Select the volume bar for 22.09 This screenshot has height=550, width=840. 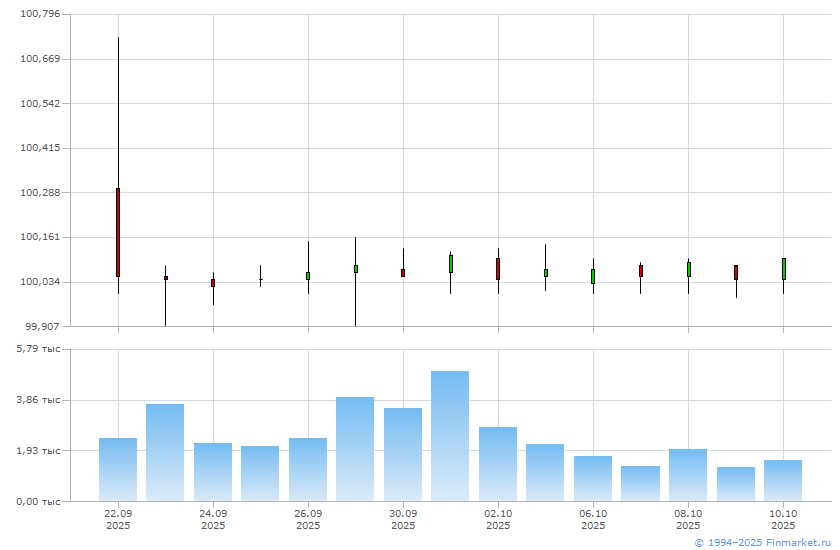(118, 468)
